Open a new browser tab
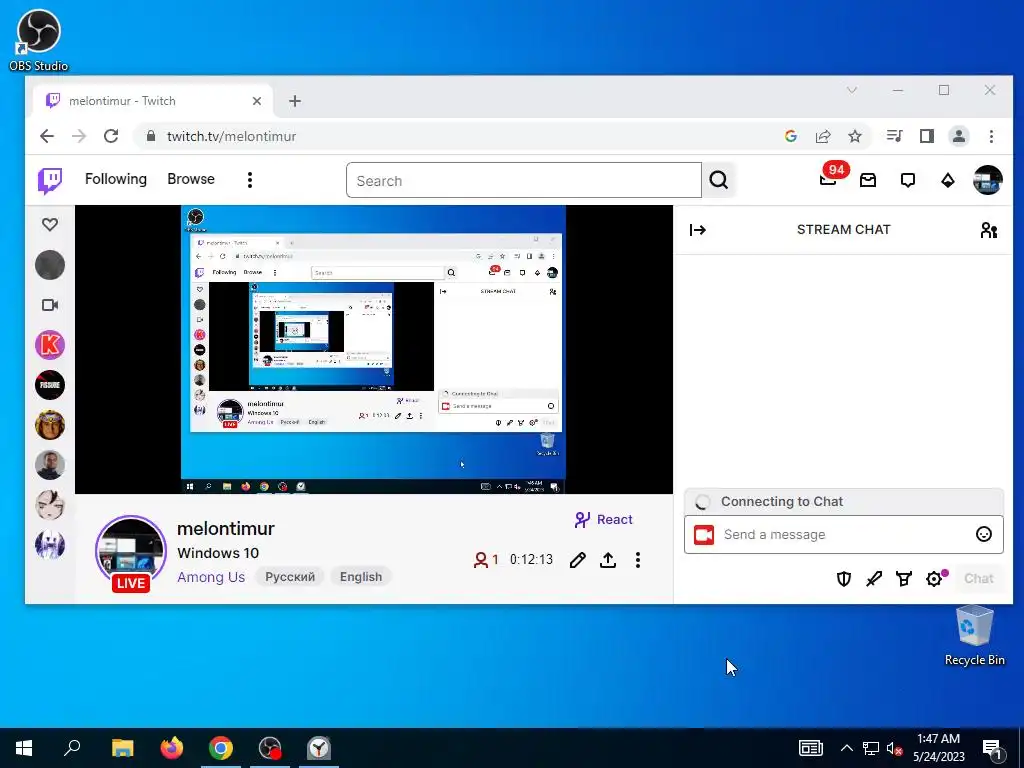 (295, 101)
